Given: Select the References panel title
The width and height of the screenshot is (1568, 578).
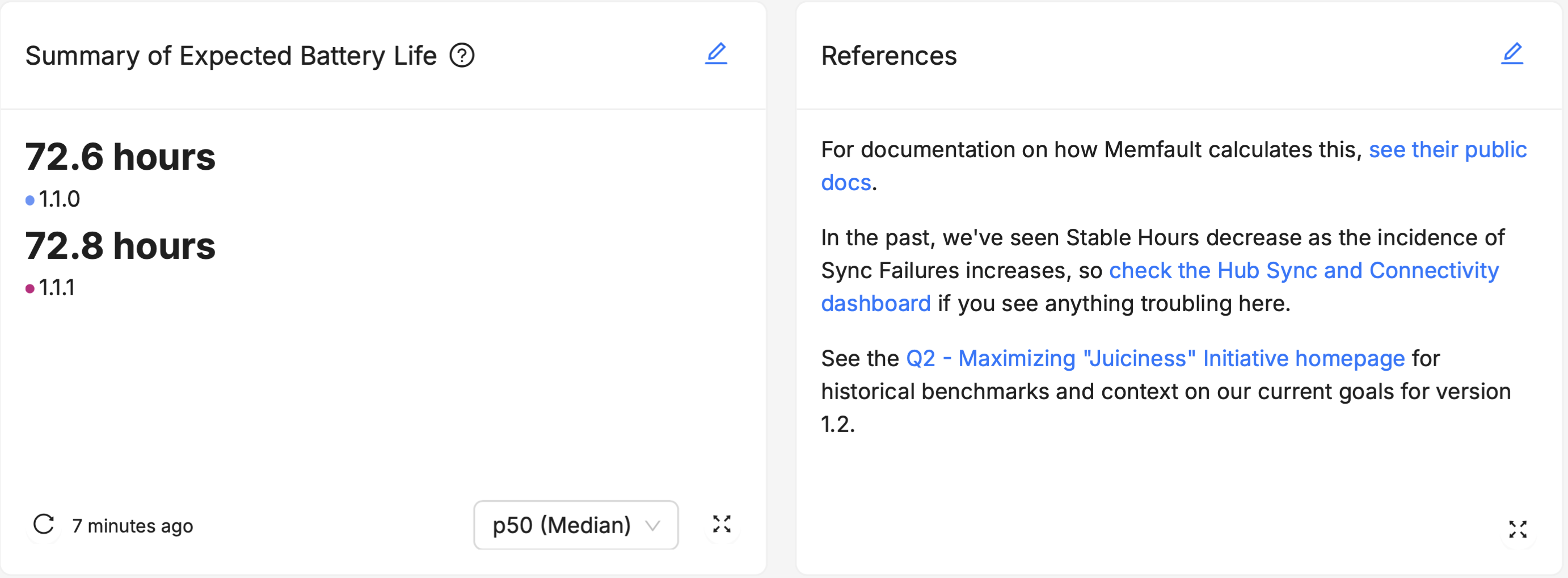Looking at the screenshot, I should pyautogui.click(x=889, y=56).
